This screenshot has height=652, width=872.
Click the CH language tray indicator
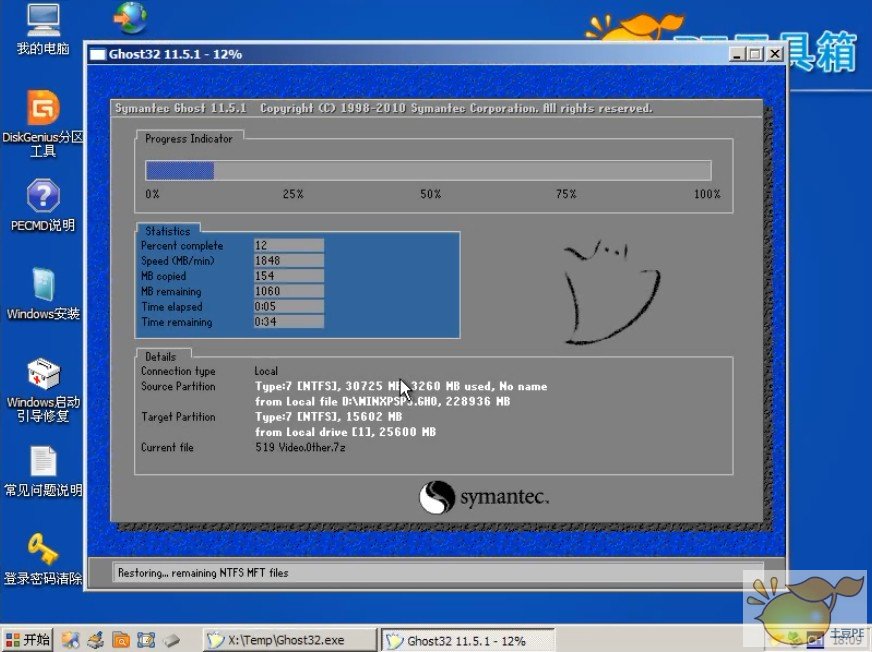pyautogui.click(x=815, y=641)
